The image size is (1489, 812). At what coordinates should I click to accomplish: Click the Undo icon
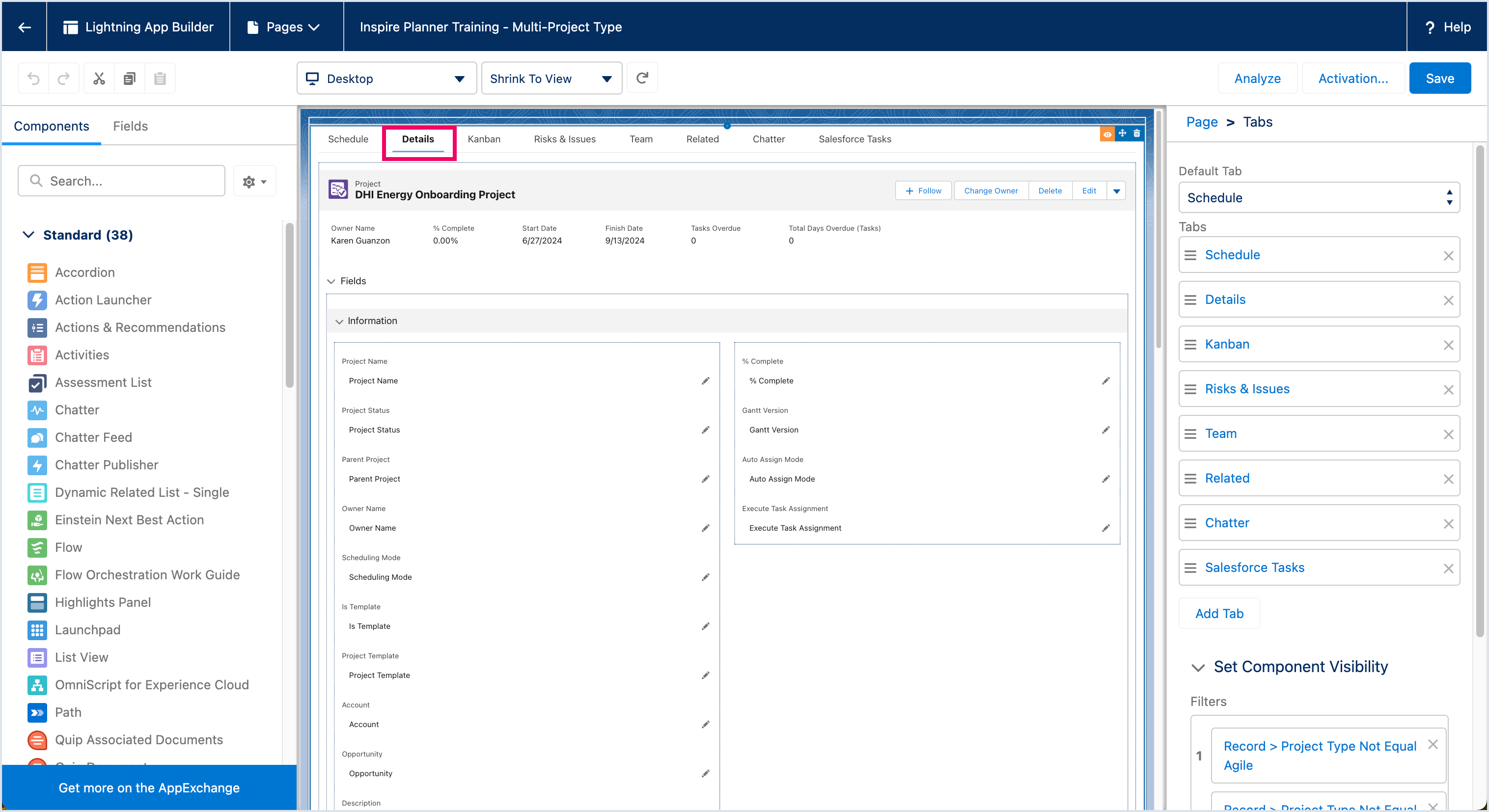coord(33,78)
